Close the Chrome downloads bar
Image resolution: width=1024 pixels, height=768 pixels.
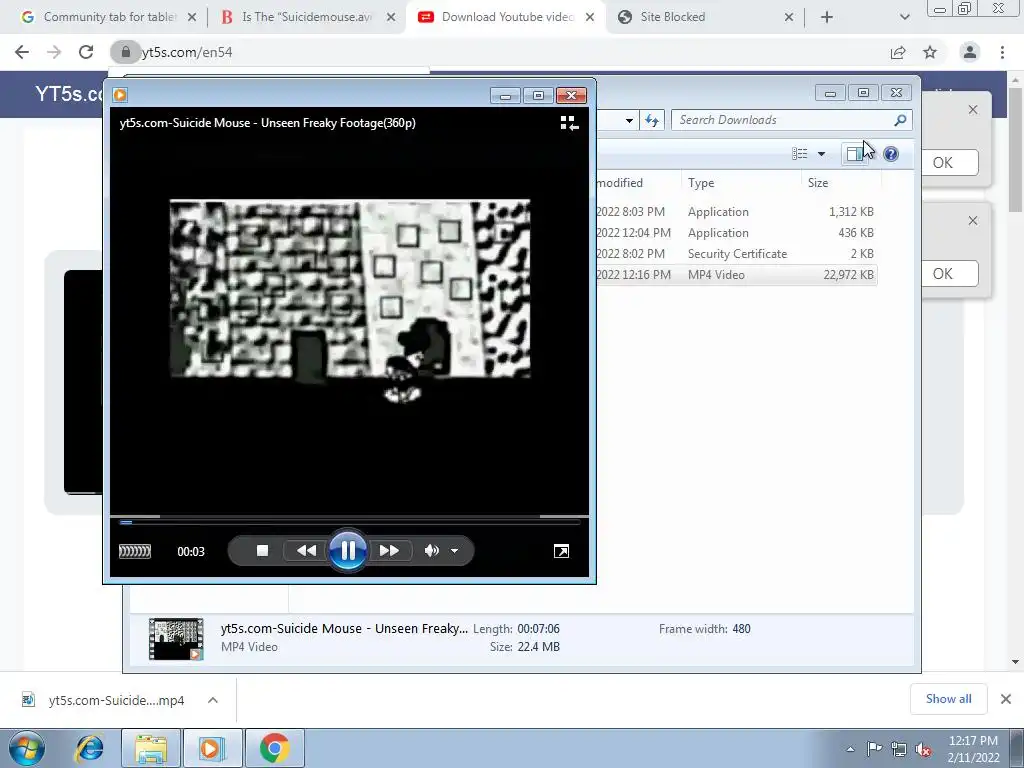tap(1006, 699)
